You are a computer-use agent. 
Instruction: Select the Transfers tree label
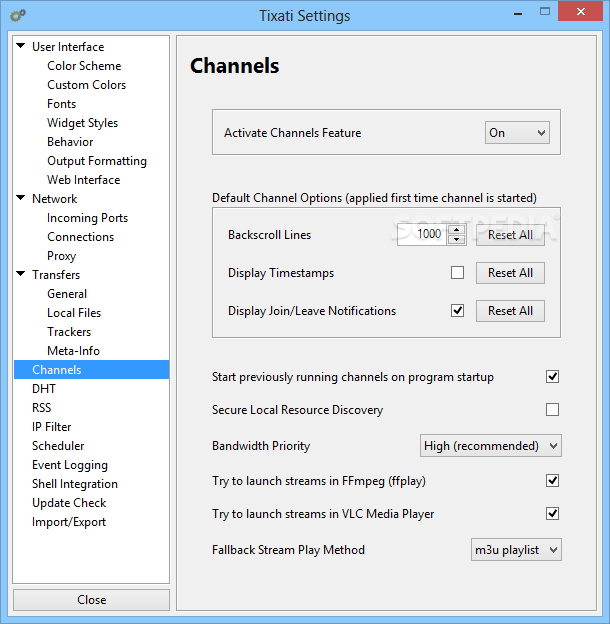tap(56, 275)
